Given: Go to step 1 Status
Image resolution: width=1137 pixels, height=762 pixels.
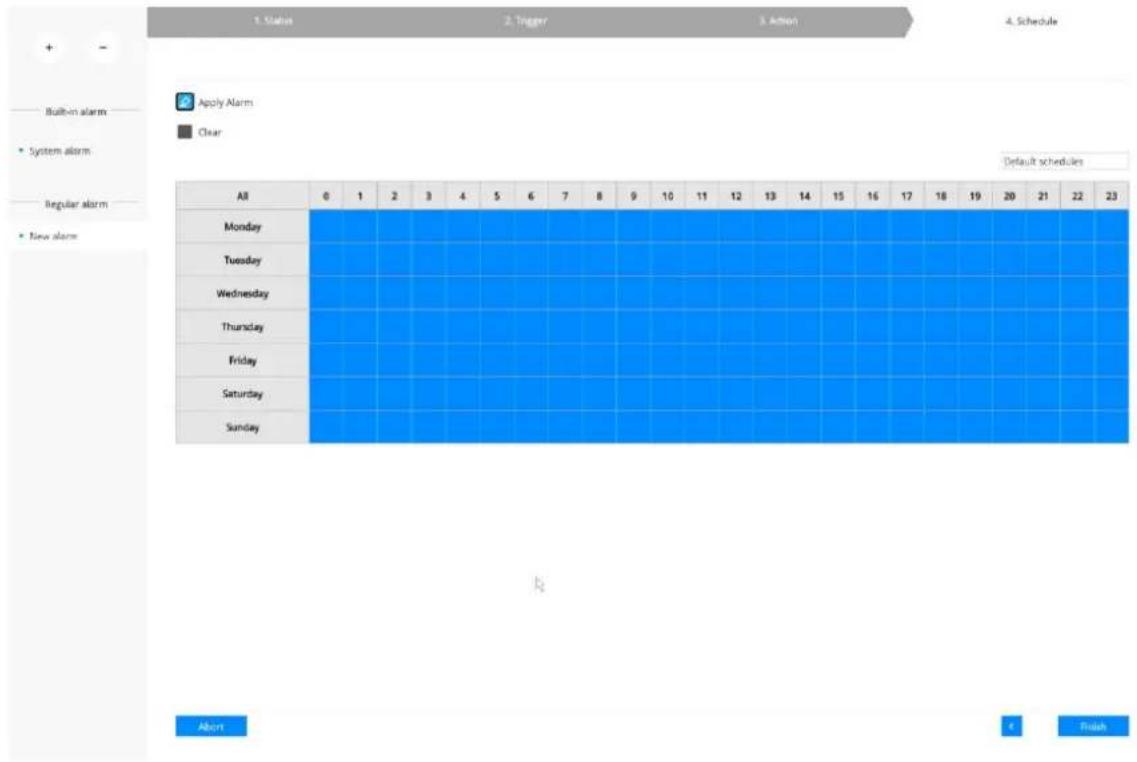Looking at the screenshot, I should coord(273,21).
